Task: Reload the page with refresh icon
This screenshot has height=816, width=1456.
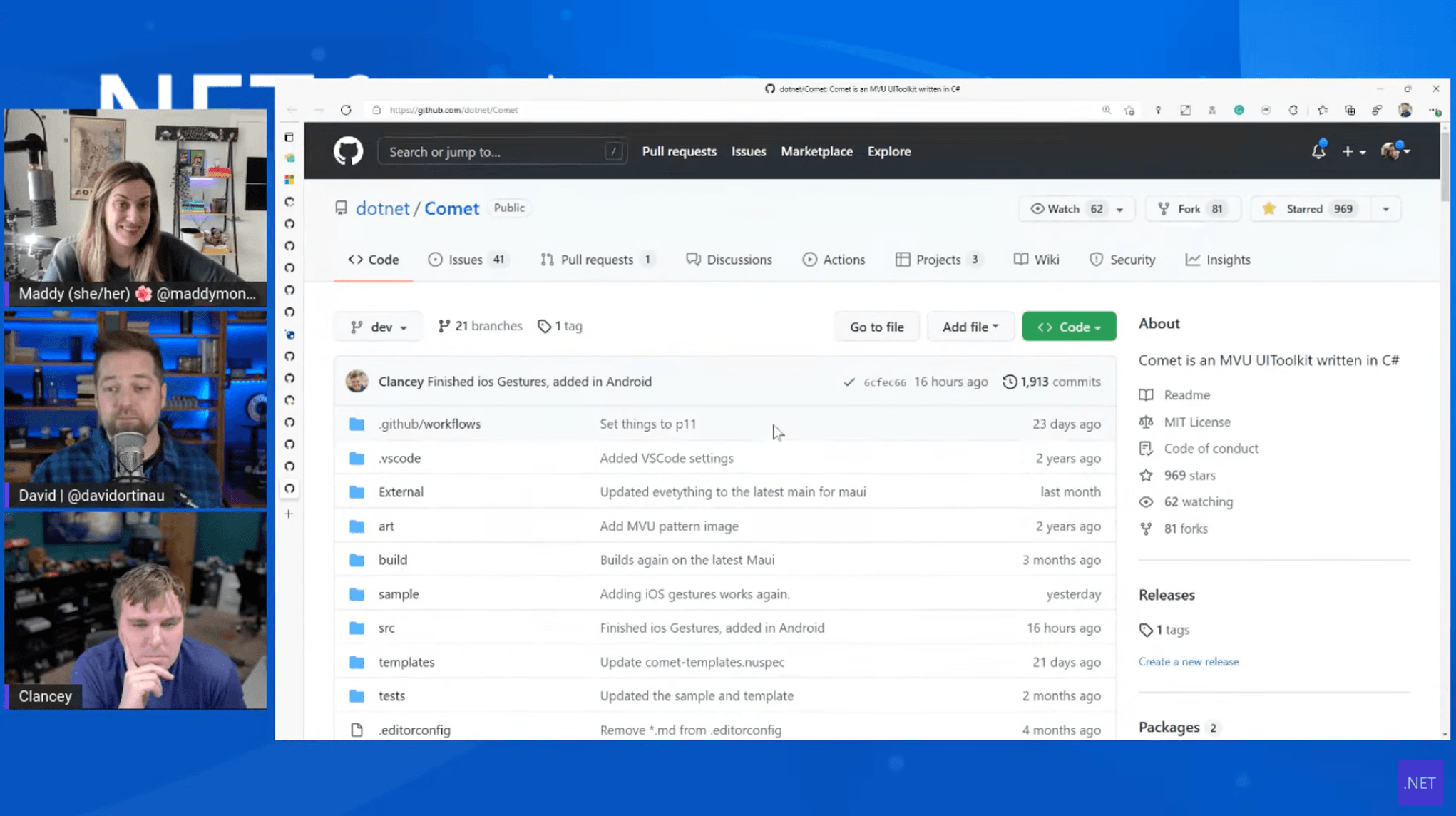Action: click(x=346, y=110)
